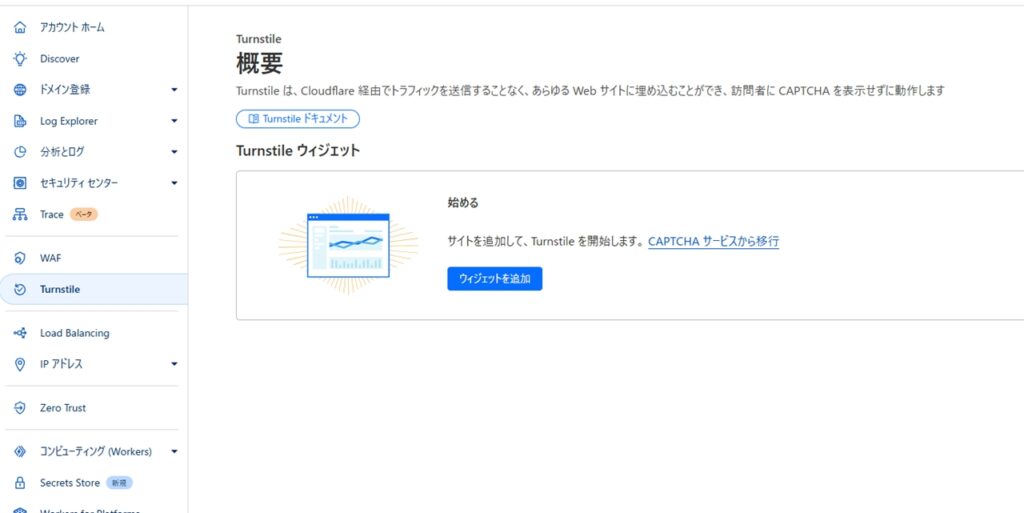Expand the 分析とログ dropdown arrow
The height and width of the screenshot is (513, 1024).
point(174,151)
